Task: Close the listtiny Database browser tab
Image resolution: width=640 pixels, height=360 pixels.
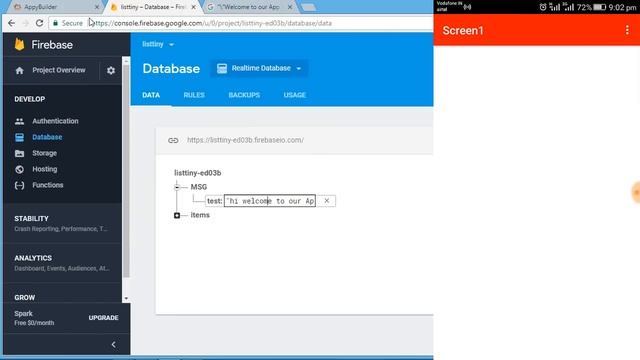Action: tap(193, 7)
